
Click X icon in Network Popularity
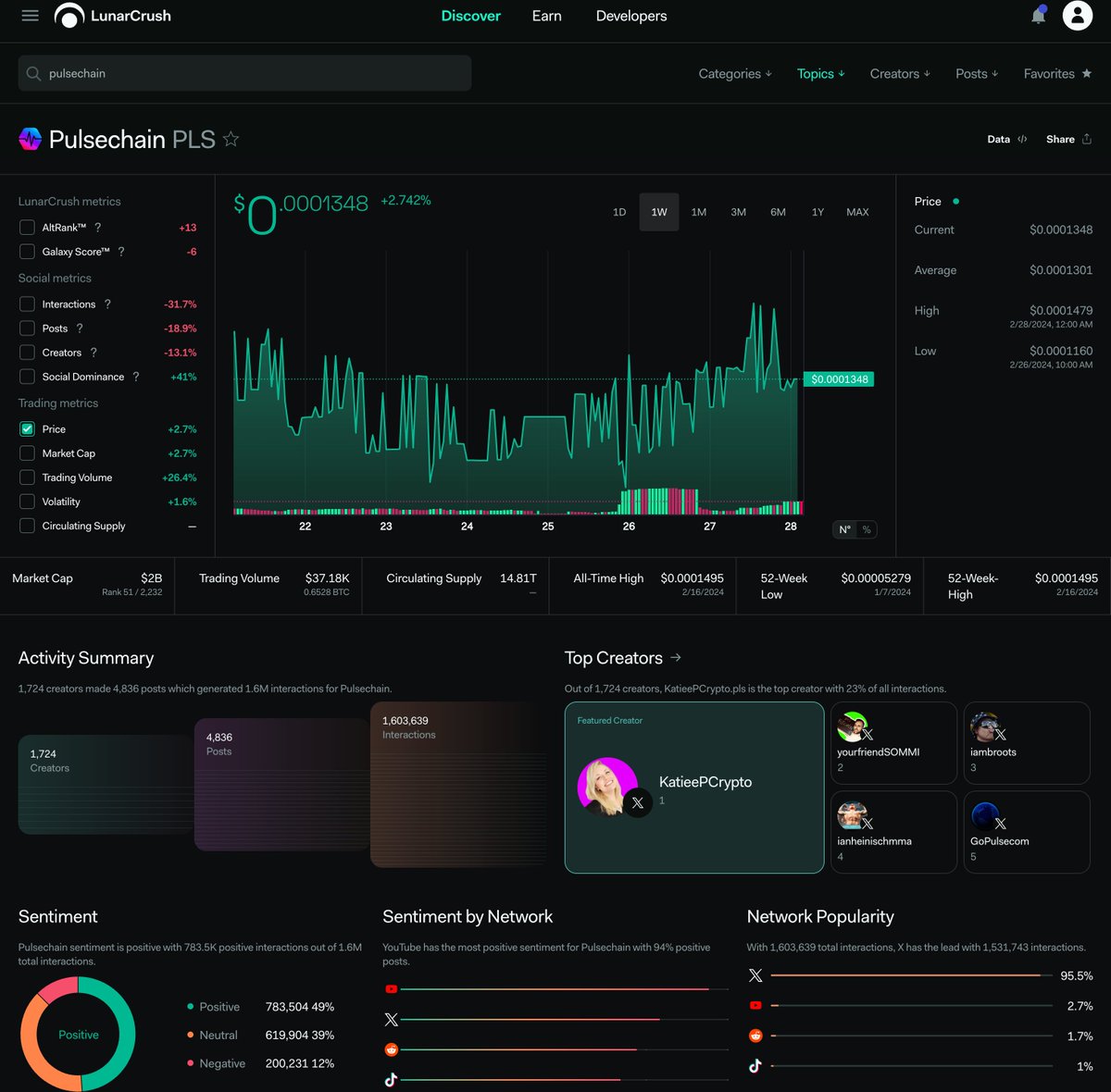(x=755, y=975)
